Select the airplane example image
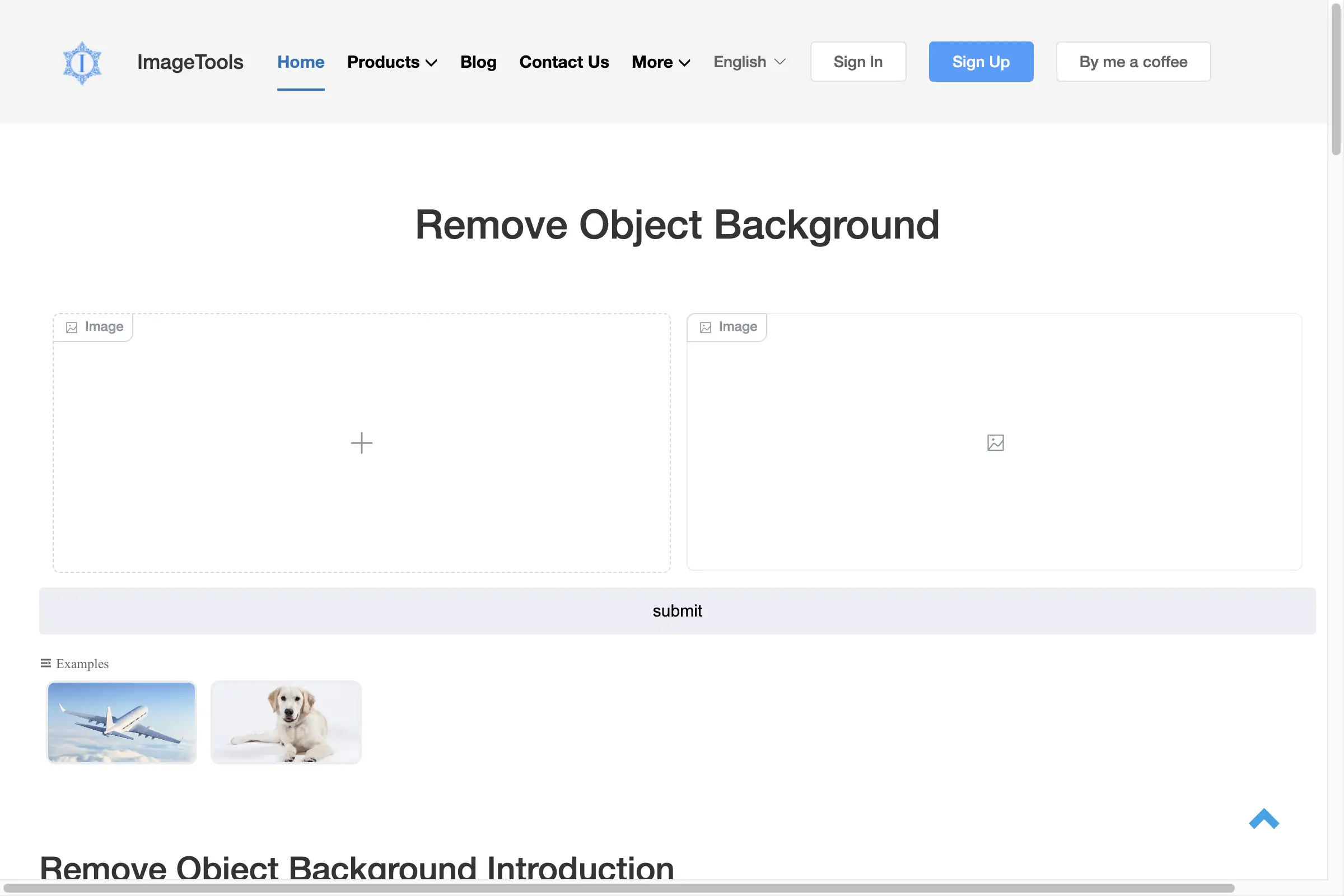1344x896 pixels. [x=121, y=722]
